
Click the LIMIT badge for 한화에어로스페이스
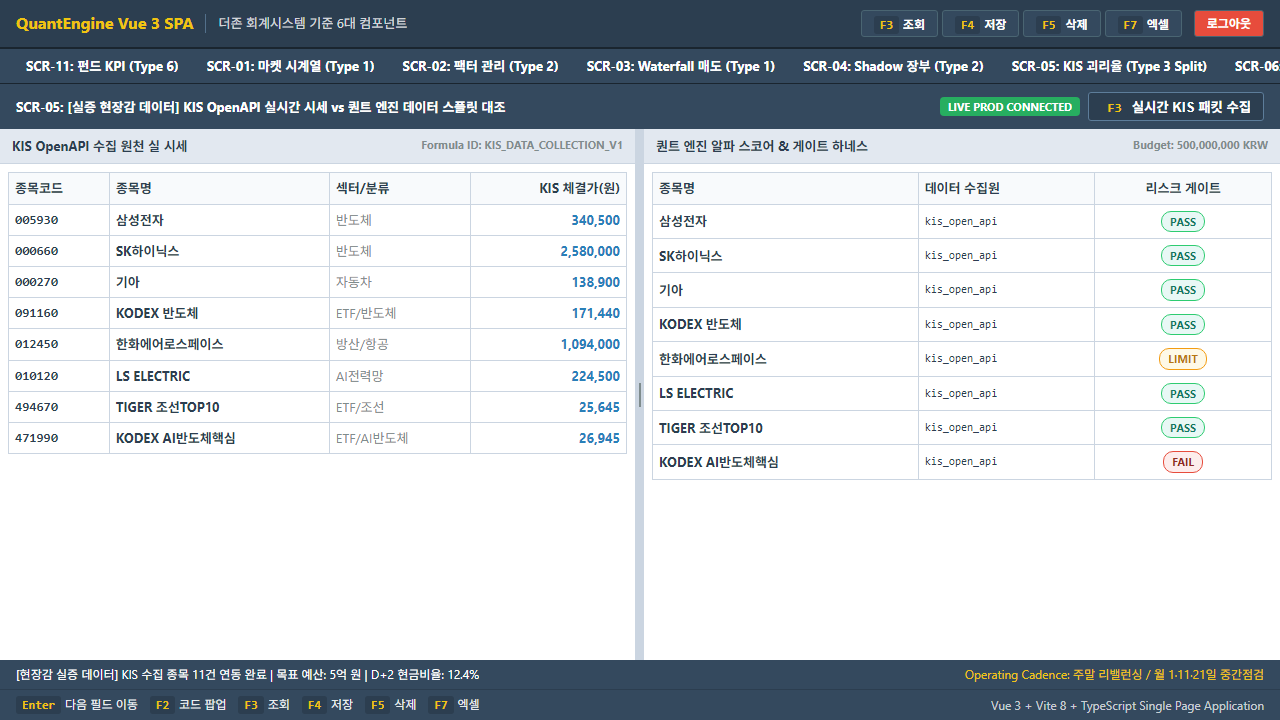1183,359
